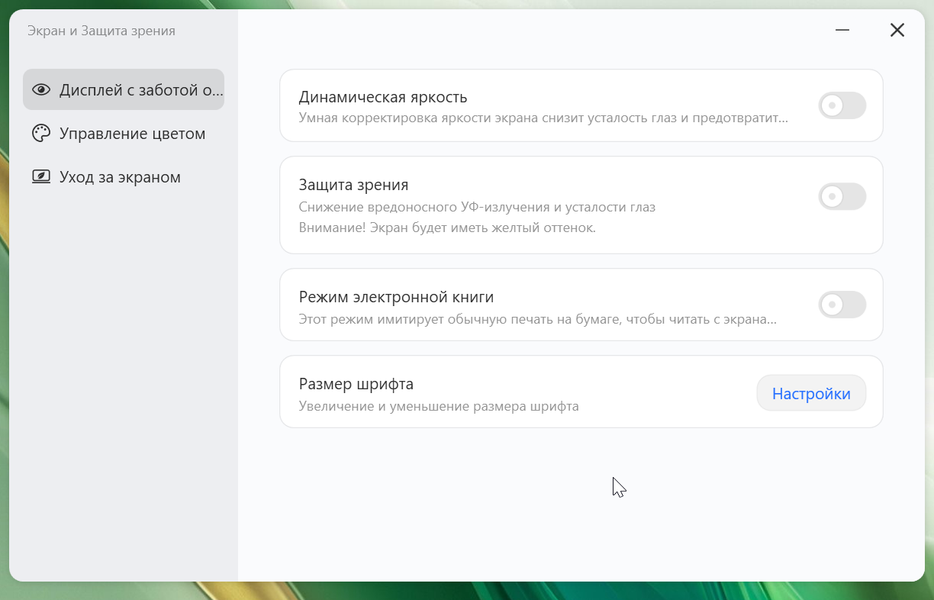Click the Динамическая яркость heading
The width and height of the screenshot is (934, 600).
tap(383, 97)
